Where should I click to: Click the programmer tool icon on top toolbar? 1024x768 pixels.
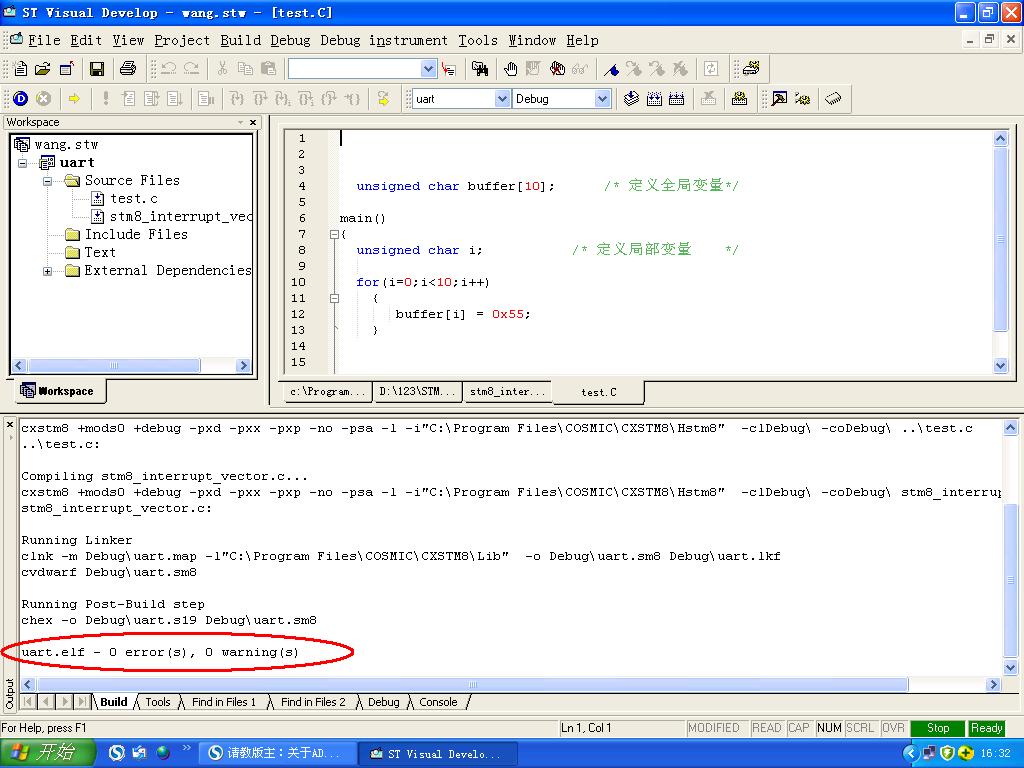(x=752, y=69)
